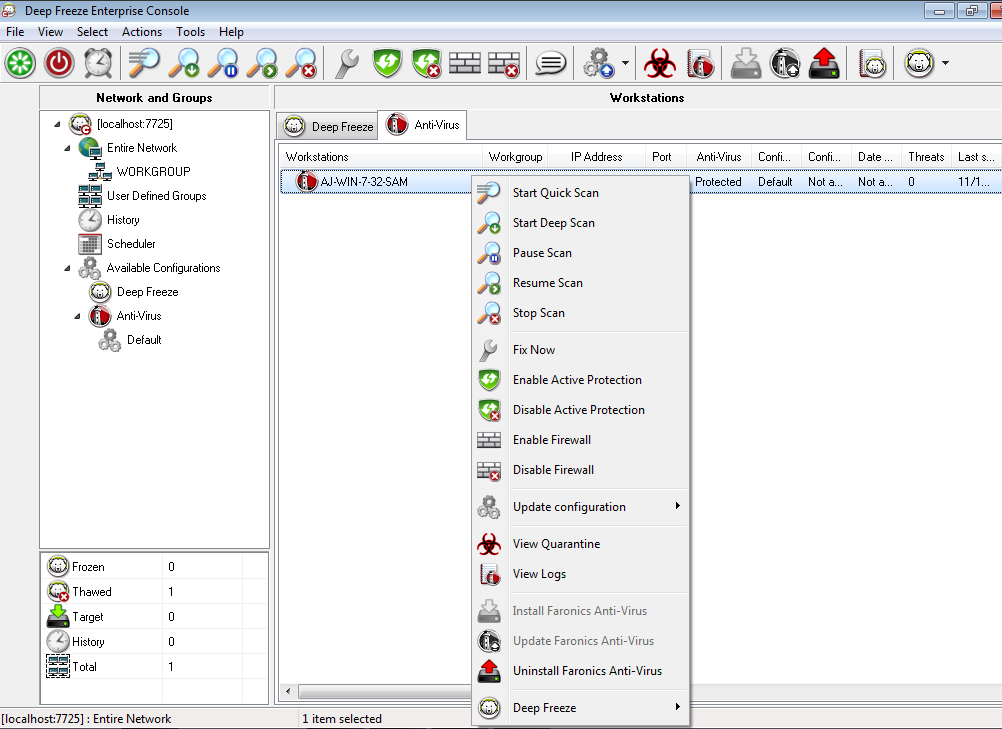Click the Pause Scan toolbar icon
The image size is (1002, 729).
(223, 63)
